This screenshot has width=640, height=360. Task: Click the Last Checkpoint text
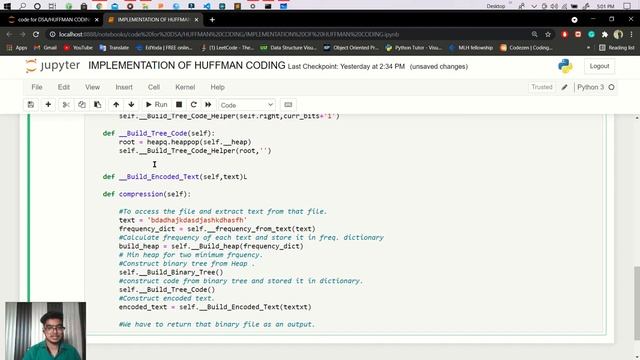point(347,67)
